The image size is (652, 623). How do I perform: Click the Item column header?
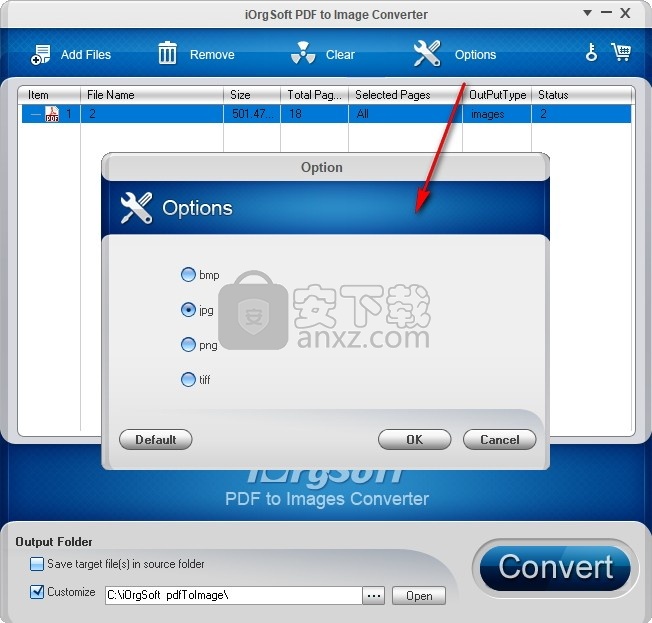(49, 95)
